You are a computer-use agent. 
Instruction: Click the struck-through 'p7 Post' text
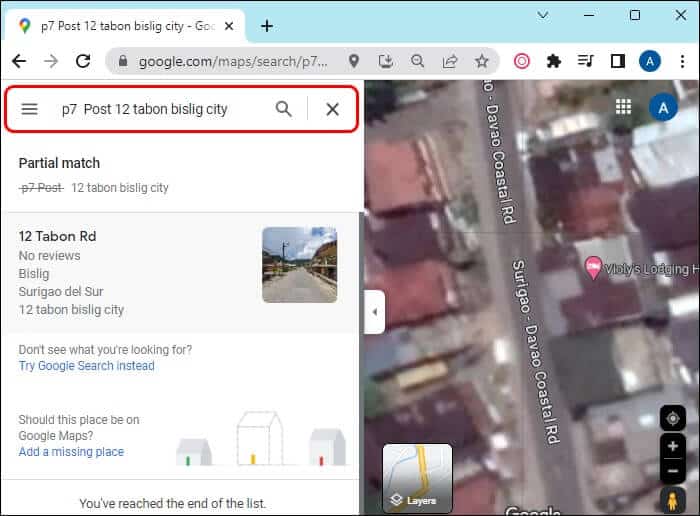pyautogui.click(x=42, y=188)
